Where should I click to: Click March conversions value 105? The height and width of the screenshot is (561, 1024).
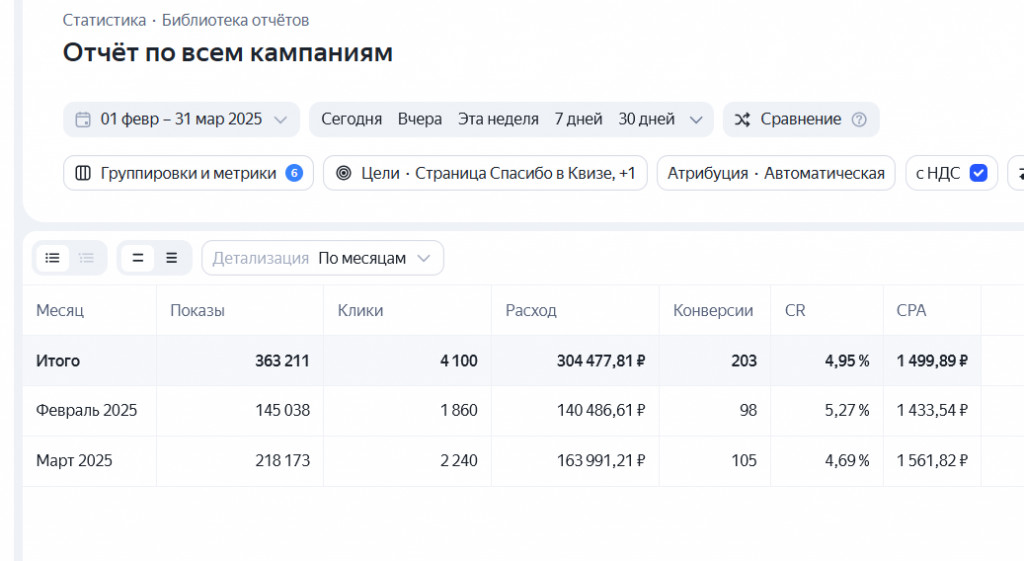point(744,460)
